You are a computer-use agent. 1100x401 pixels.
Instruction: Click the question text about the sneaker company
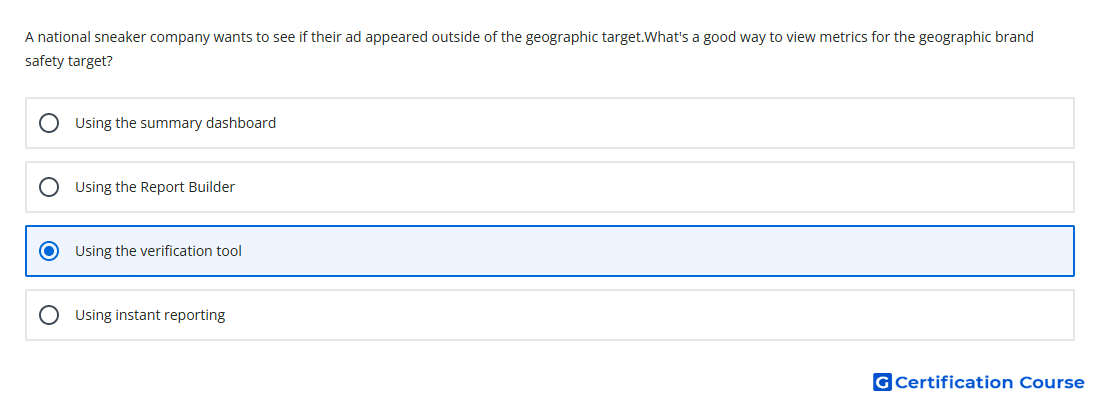(530, 49)
